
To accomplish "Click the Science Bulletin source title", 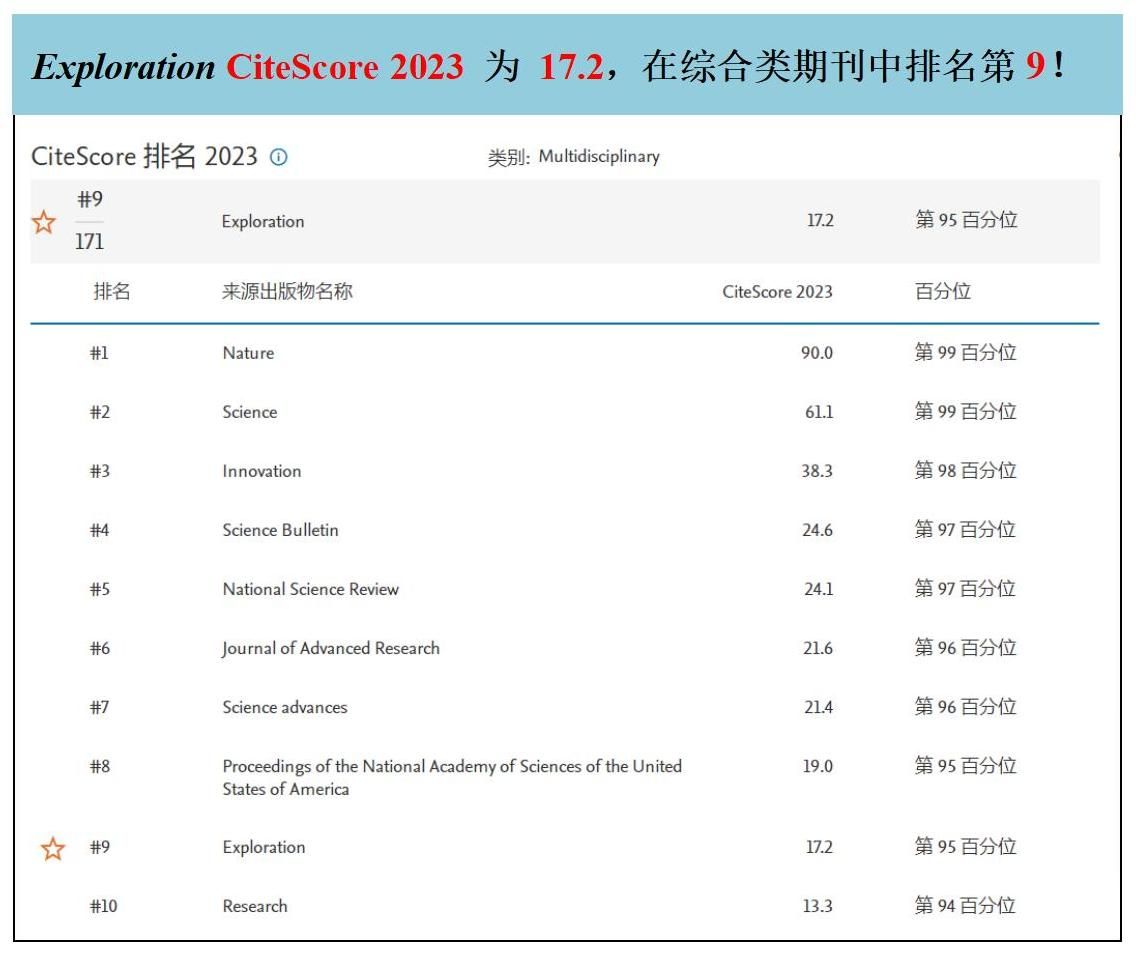I will click(x=280, y=530).
